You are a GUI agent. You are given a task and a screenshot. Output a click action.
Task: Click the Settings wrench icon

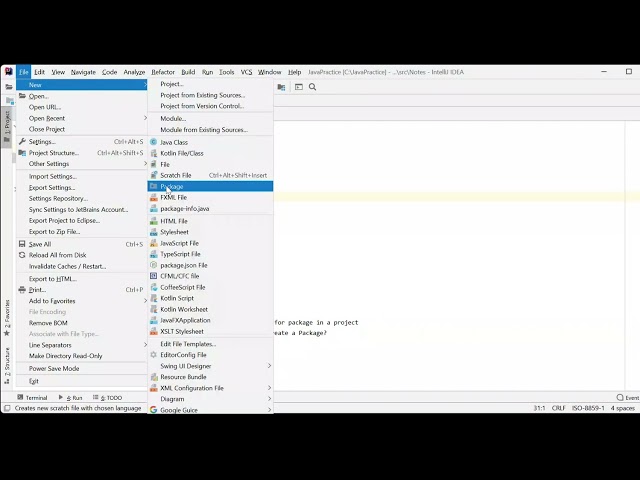point(22,141)
